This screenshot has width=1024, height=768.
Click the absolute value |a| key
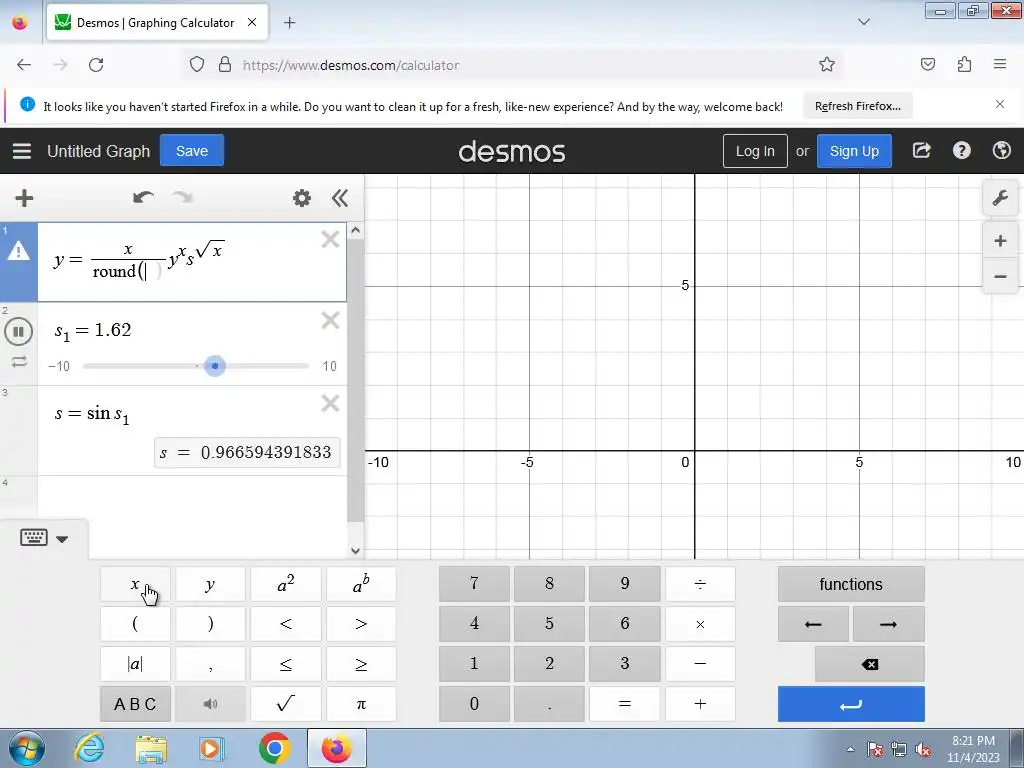click(x=135, y=664)
